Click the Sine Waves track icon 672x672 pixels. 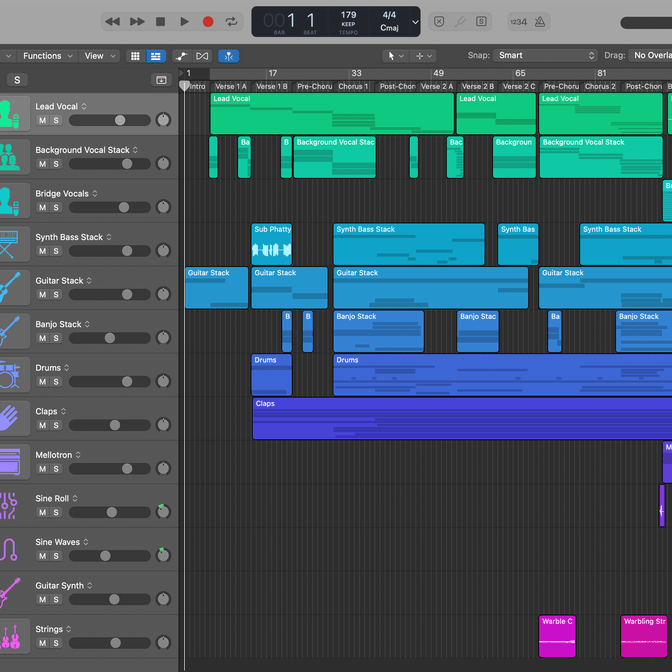click(10, 549)
